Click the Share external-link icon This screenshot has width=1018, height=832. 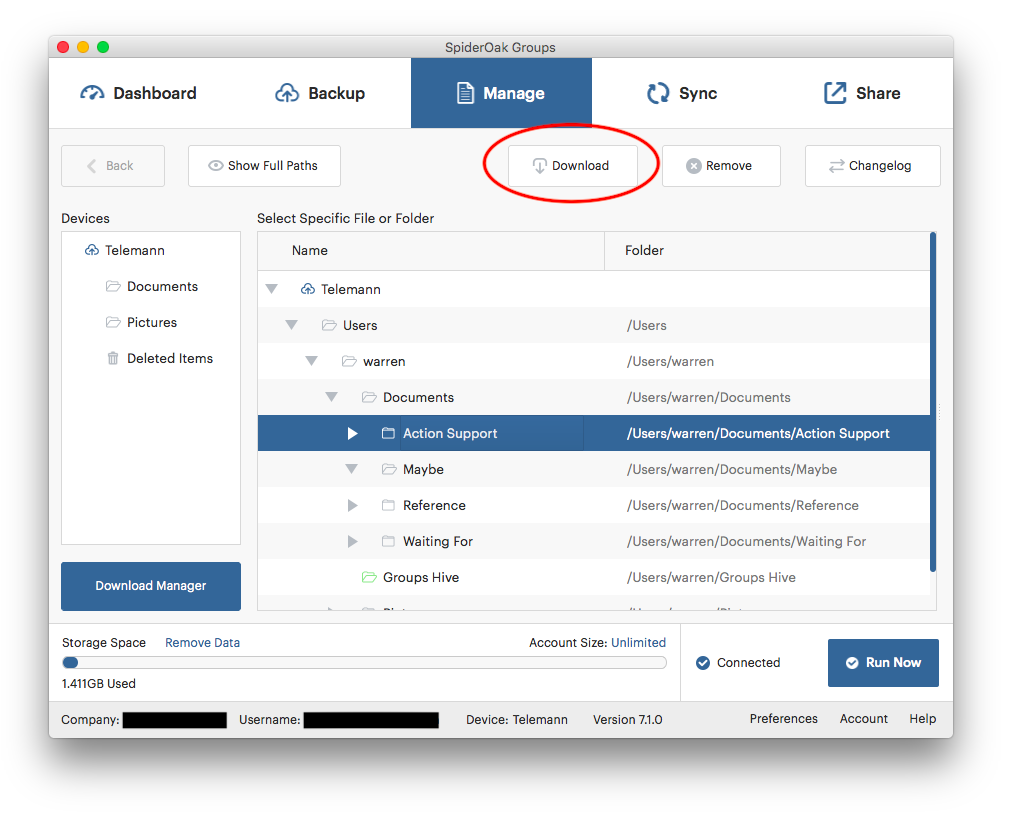(835, 93)
